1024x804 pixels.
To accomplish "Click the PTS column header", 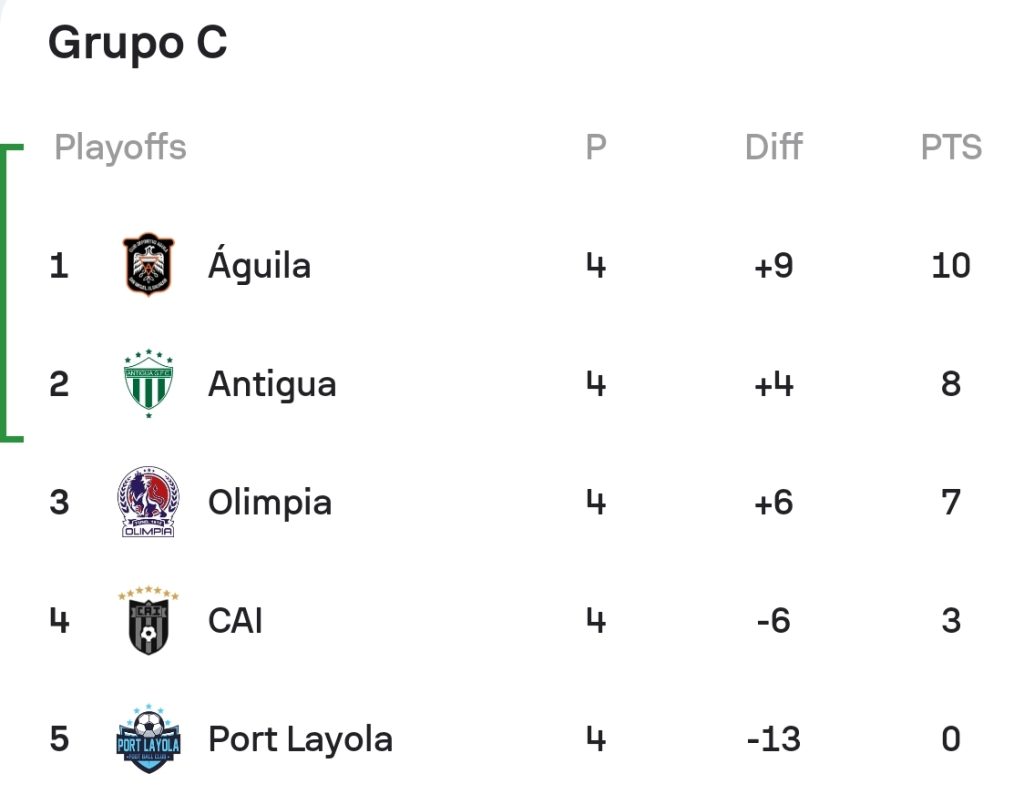I will coord(951,146).
